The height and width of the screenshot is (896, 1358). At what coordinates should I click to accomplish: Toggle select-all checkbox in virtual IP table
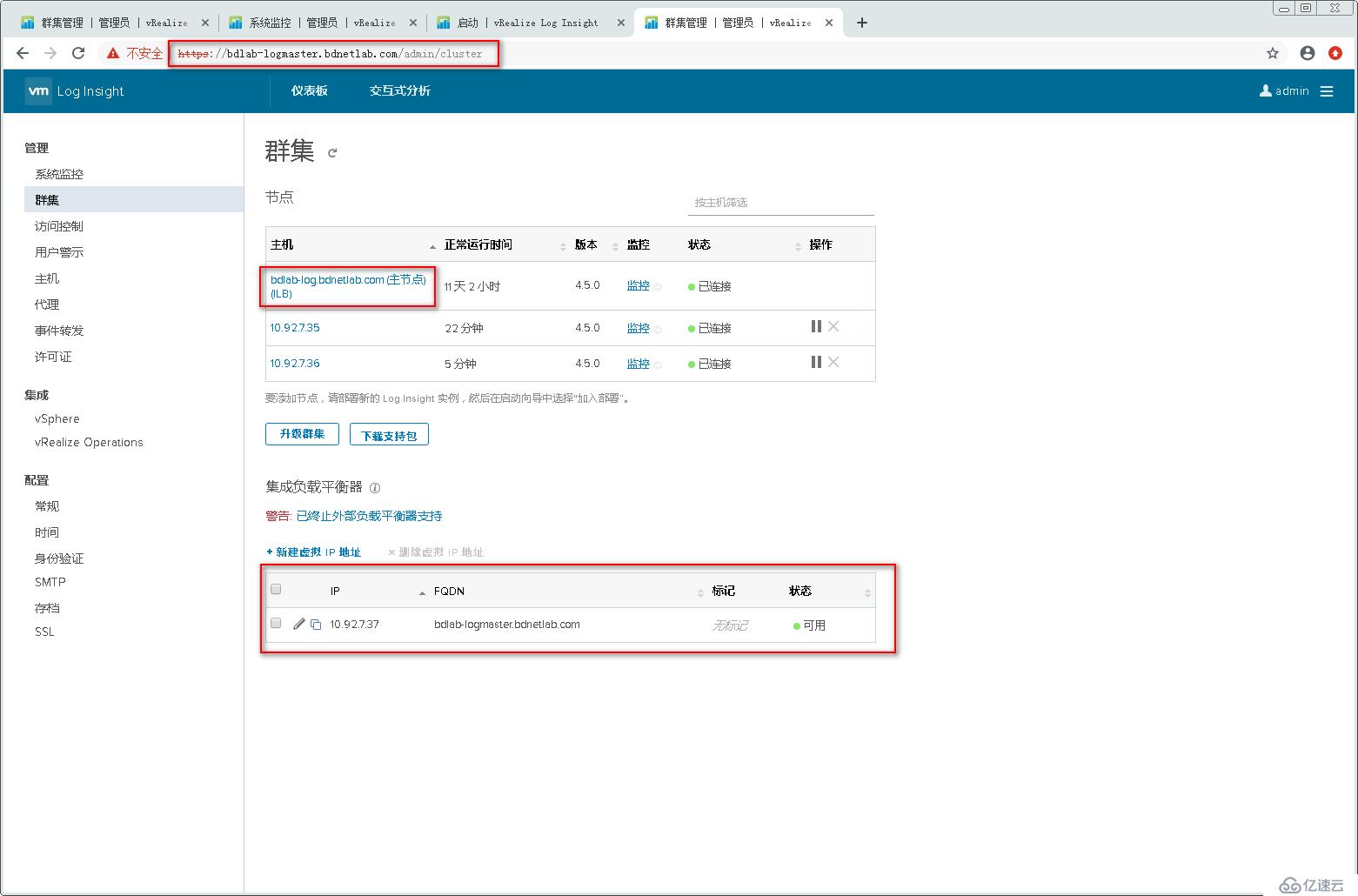pos(276,589)
